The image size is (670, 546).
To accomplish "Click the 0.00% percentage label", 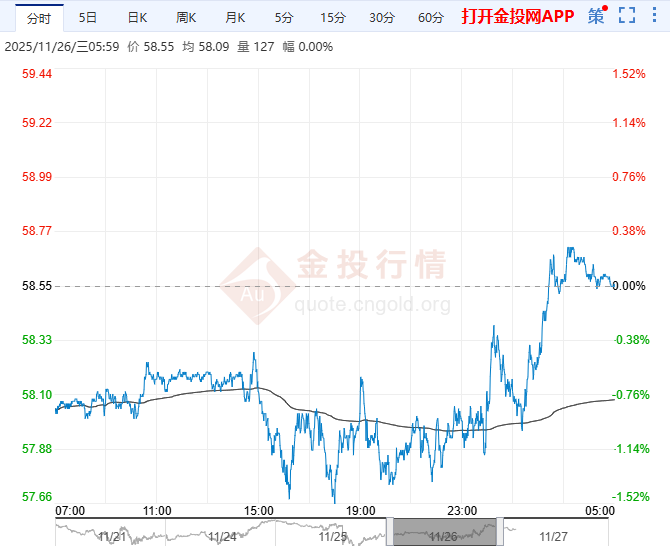I will point(629,285).
